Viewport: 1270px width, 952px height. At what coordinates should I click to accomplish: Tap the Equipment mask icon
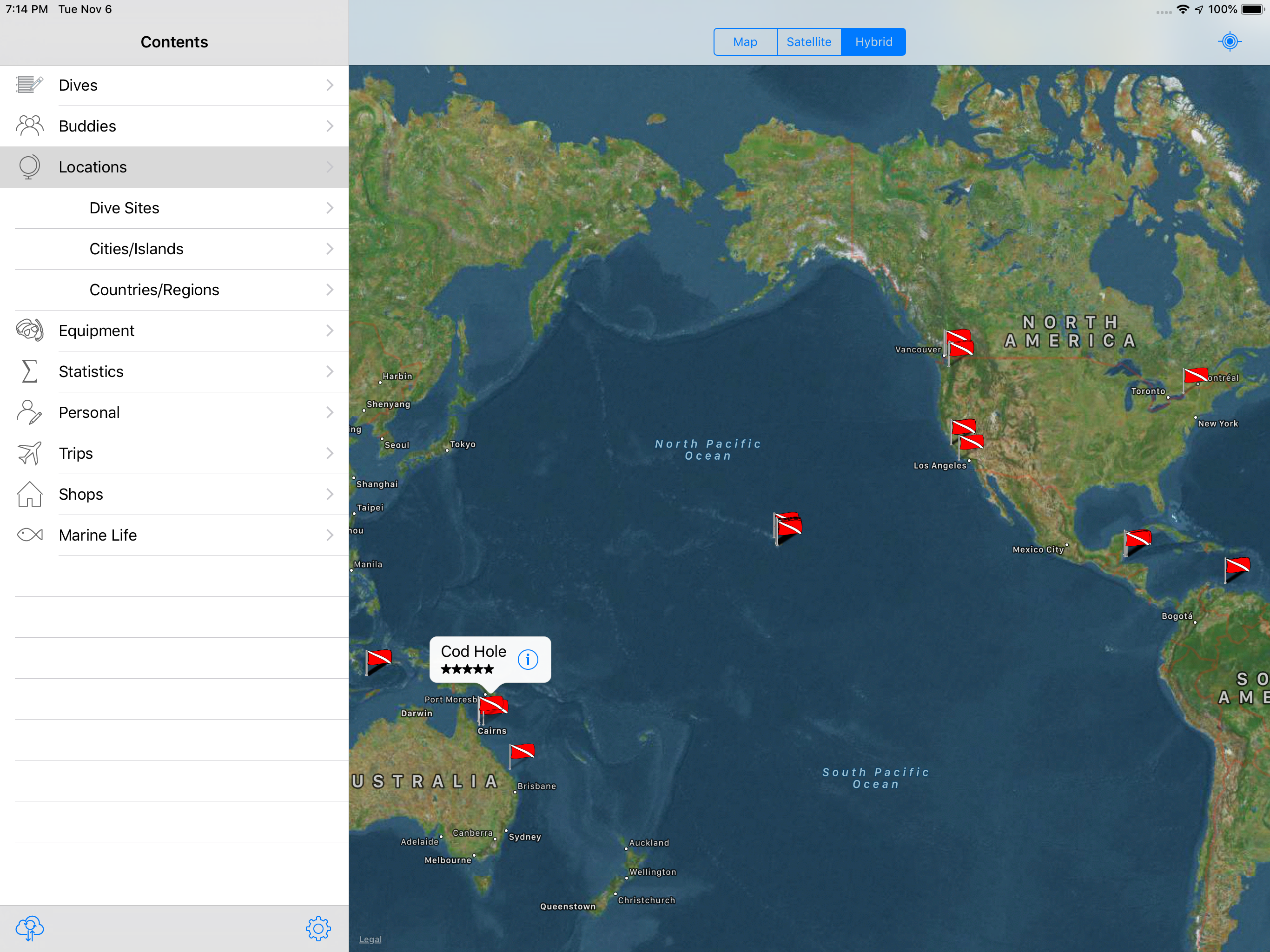[x=29, y=331]
